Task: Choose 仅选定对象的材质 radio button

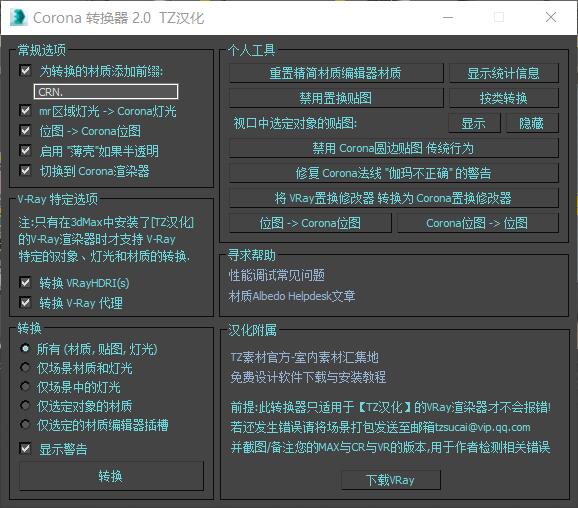Action: [x=25, y=406]
